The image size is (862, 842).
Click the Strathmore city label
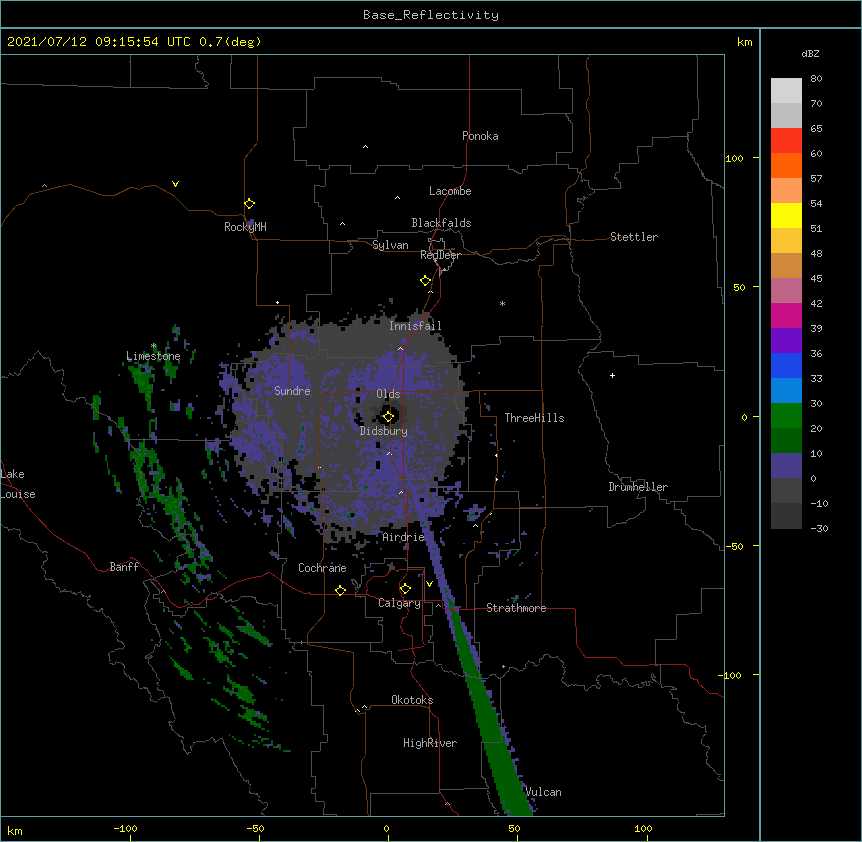516,608
